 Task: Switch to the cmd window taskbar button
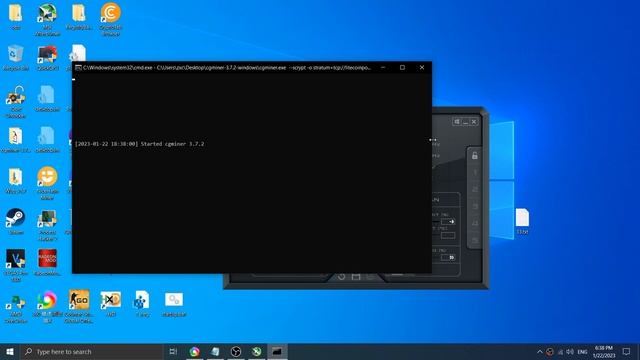[x=277, y=351]
